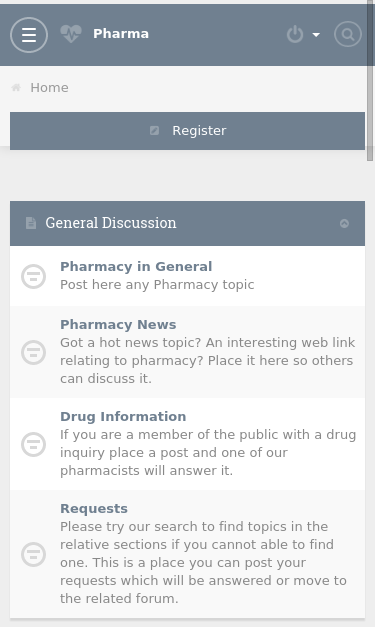Click the Pharmacy News forum status icon
375x627 pixels.
point(34,352)
